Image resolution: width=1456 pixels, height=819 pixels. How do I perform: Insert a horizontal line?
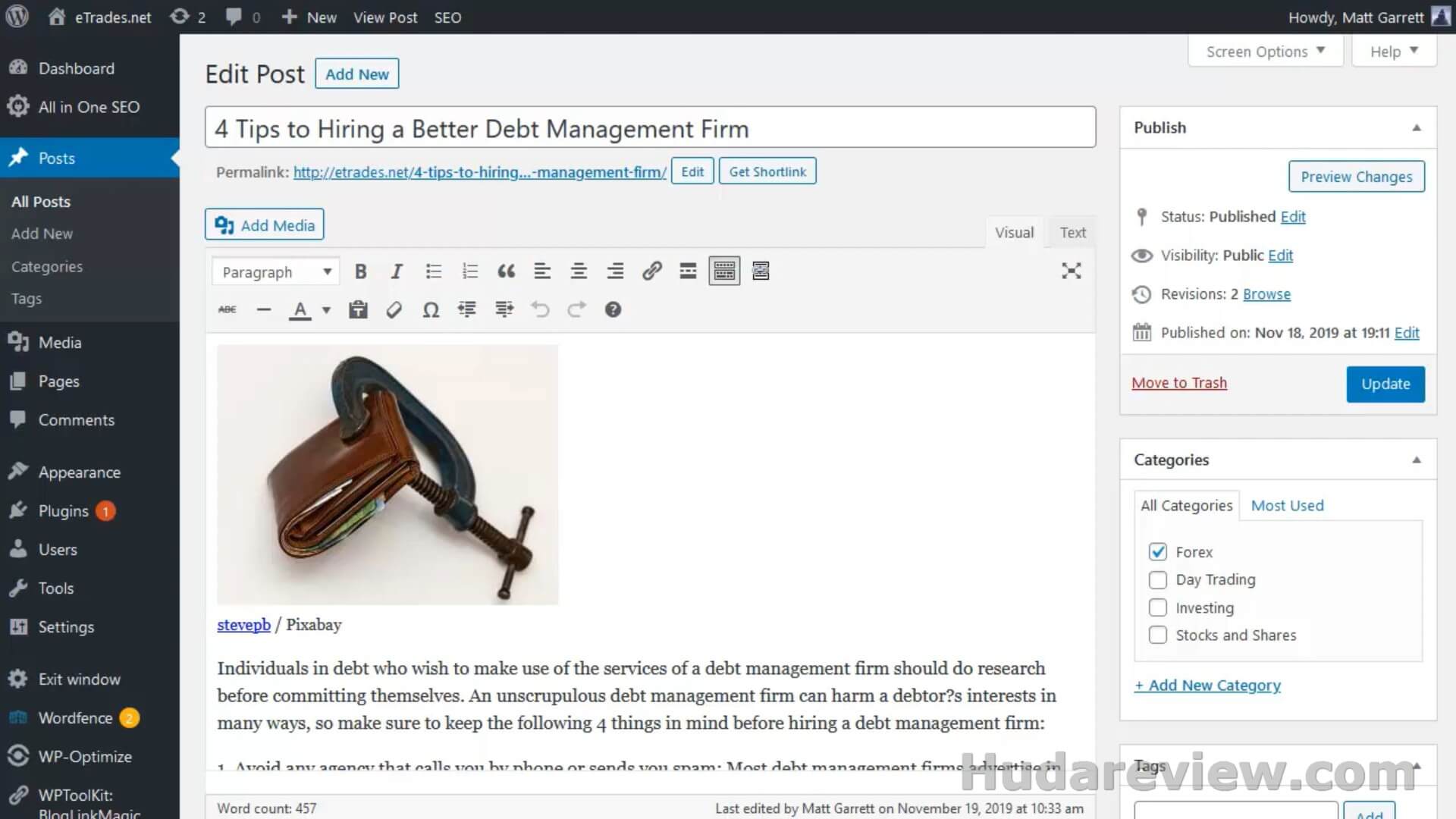[263, 309]
